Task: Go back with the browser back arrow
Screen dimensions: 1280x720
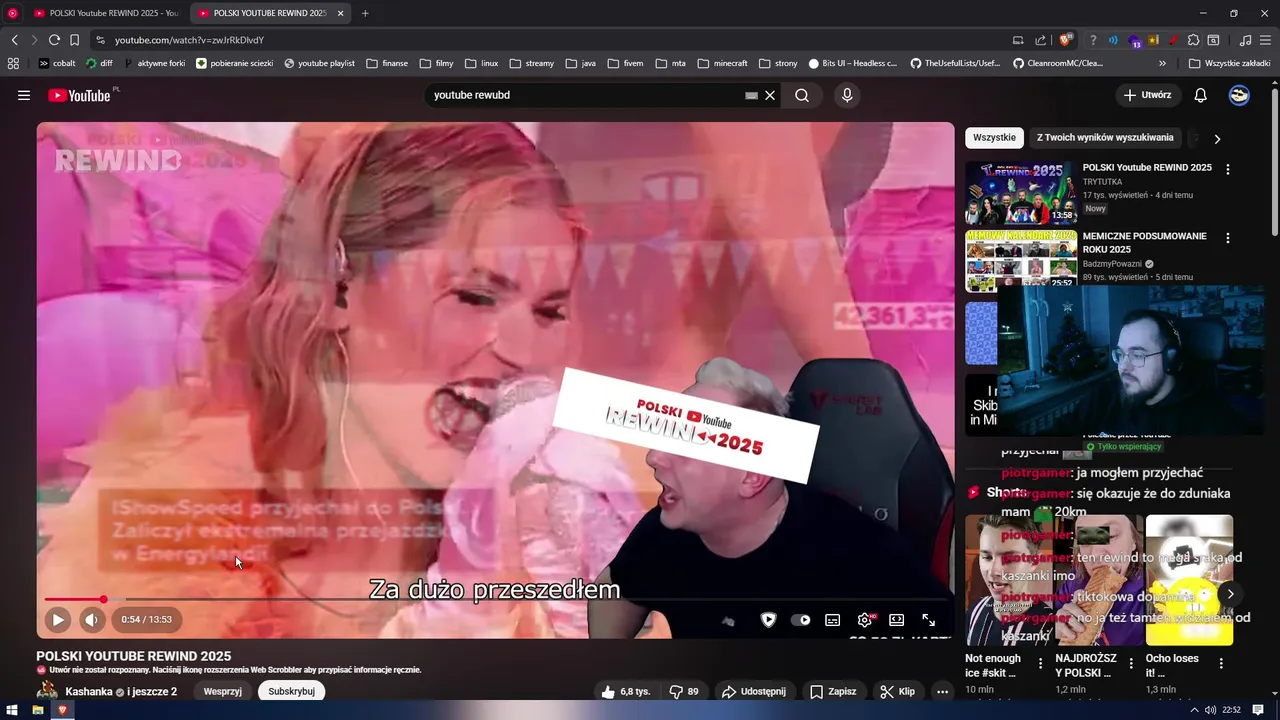Action: 14,40
